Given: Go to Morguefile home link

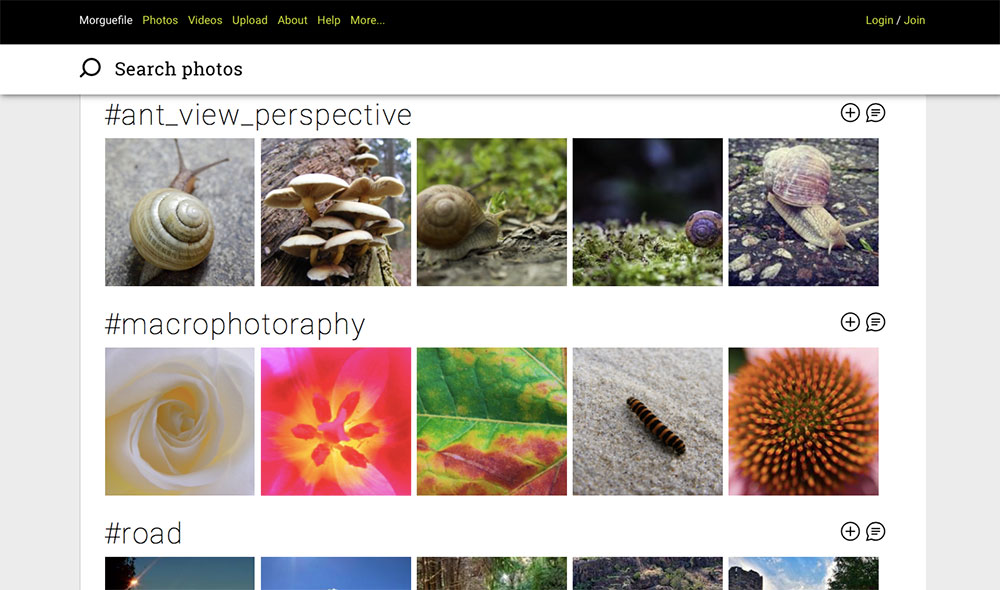Looking at the screenshot, I should pos(106,20).
